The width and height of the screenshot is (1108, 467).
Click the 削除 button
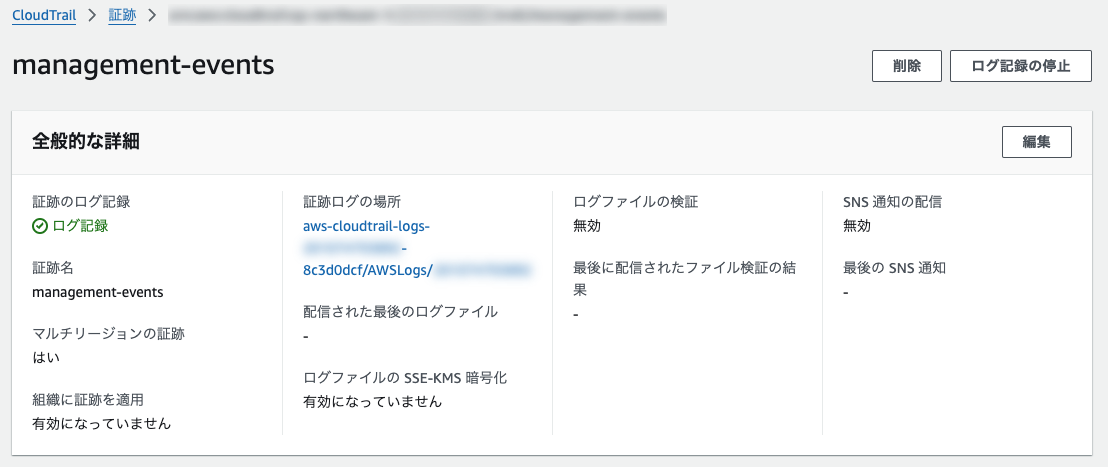907,66
